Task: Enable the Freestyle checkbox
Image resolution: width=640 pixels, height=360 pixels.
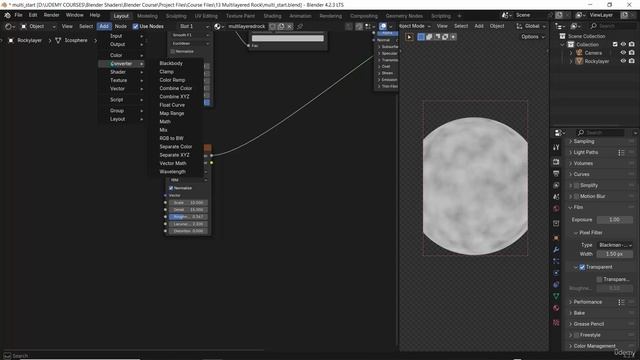Action: click(577, 335)
